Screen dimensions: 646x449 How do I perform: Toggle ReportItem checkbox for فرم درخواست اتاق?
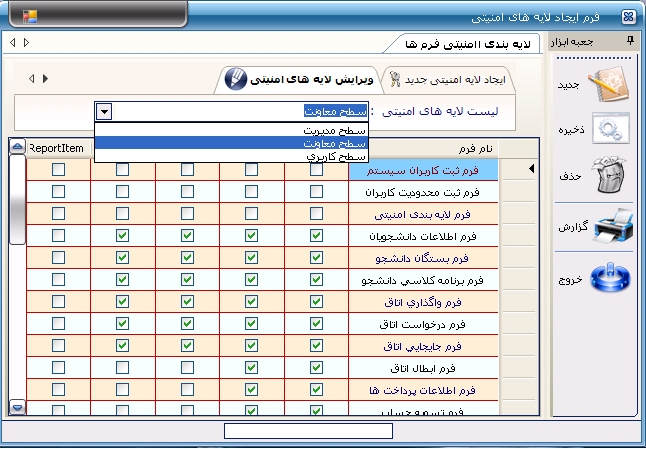point(59,323)
